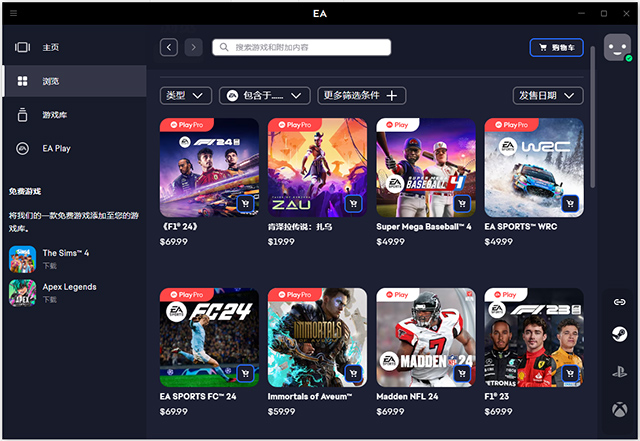
Task: Click the grid icon beside 浏览
Action: (x=22, y=81)
